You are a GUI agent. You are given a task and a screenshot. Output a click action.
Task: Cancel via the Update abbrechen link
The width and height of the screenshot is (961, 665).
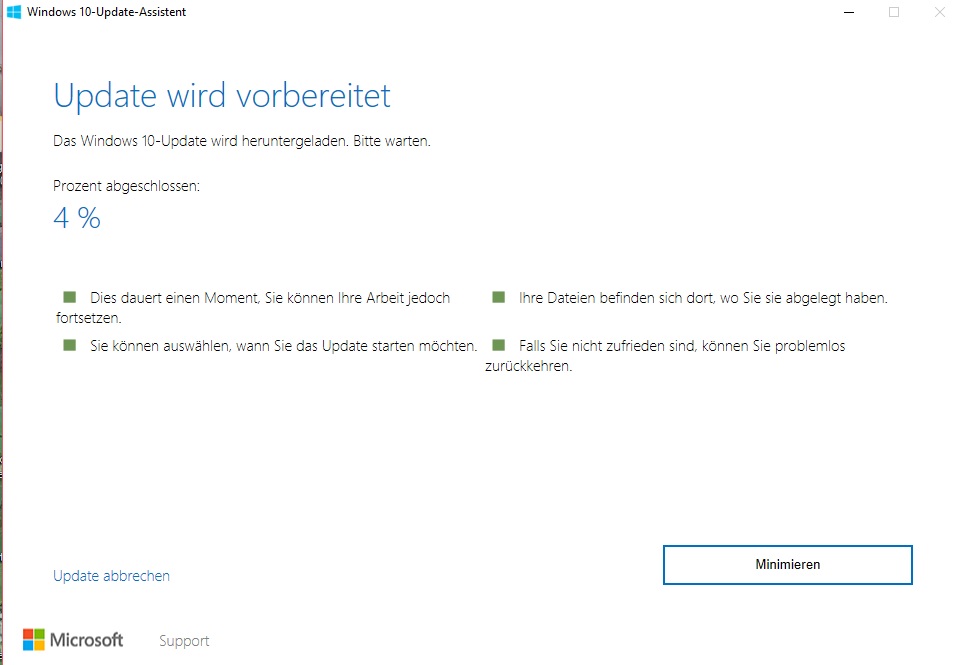tap(112, 576)
